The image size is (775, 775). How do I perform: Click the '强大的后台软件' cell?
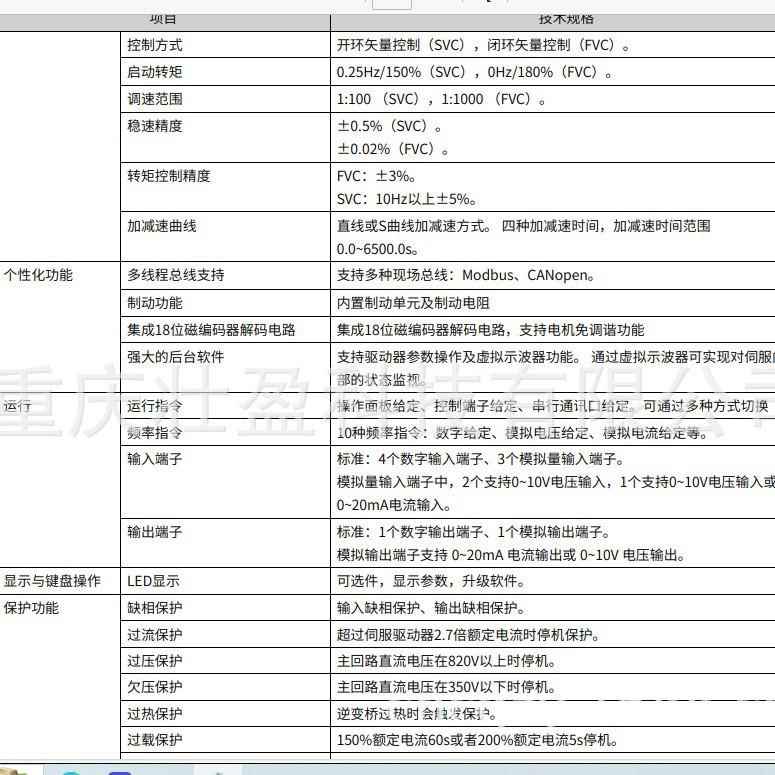pos(225,368)
